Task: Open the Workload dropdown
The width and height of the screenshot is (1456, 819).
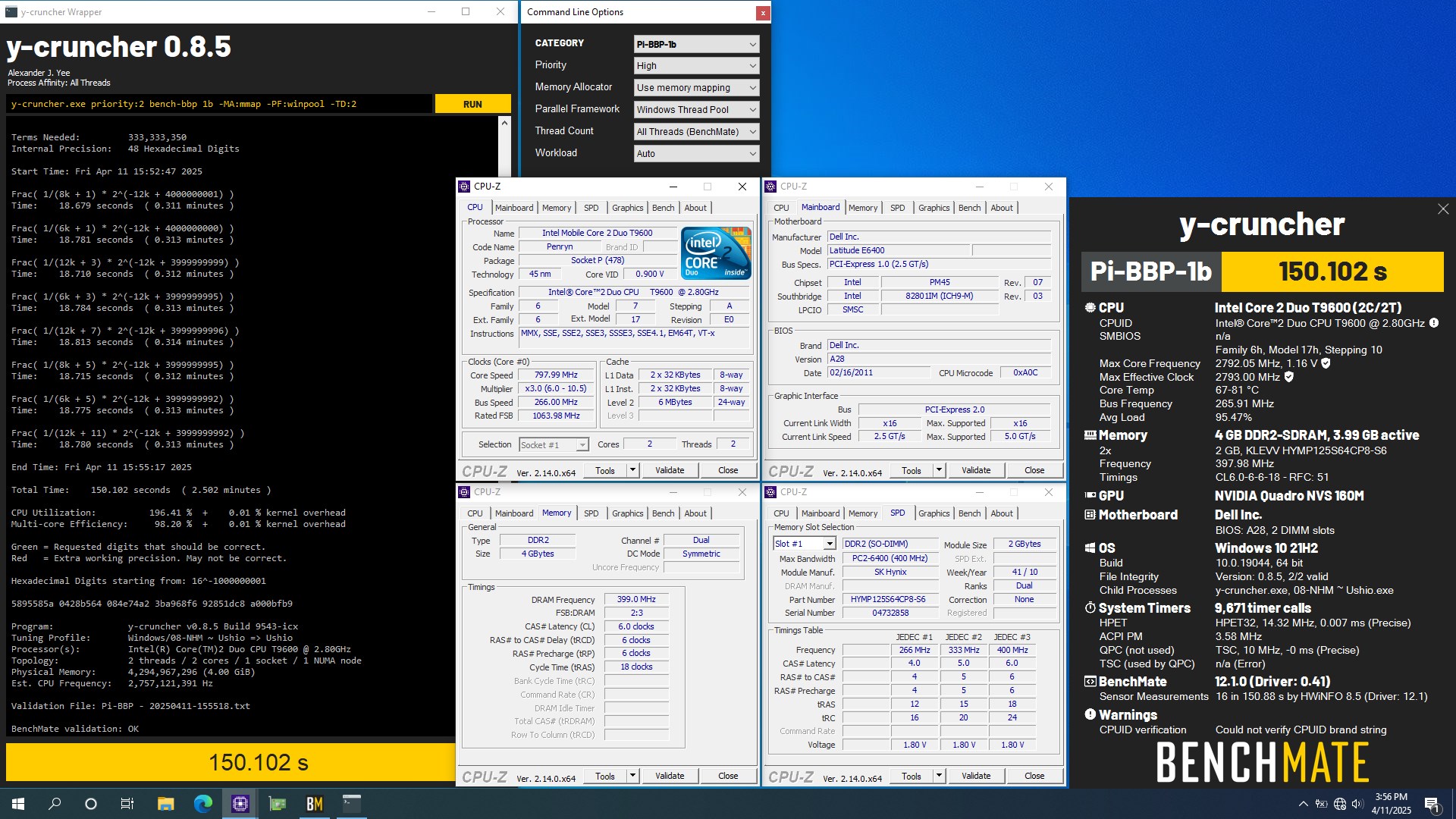Action: 696,154
